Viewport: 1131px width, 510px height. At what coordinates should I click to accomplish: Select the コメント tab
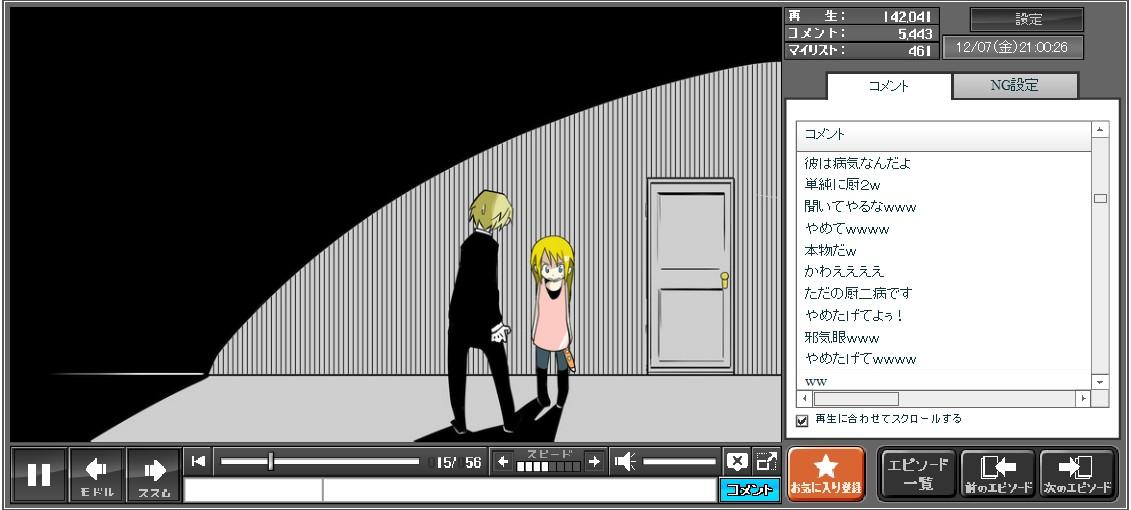click(x=888, y=86)
